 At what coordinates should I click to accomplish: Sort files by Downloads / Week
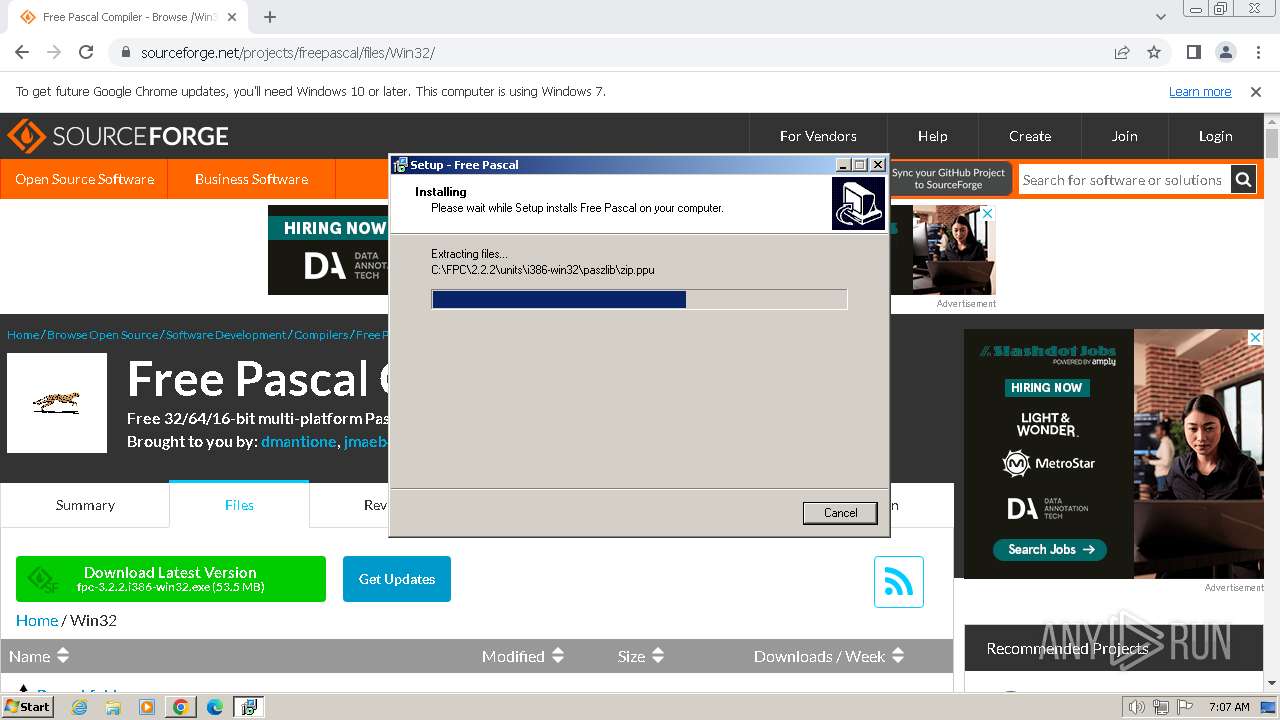(829, 656)
